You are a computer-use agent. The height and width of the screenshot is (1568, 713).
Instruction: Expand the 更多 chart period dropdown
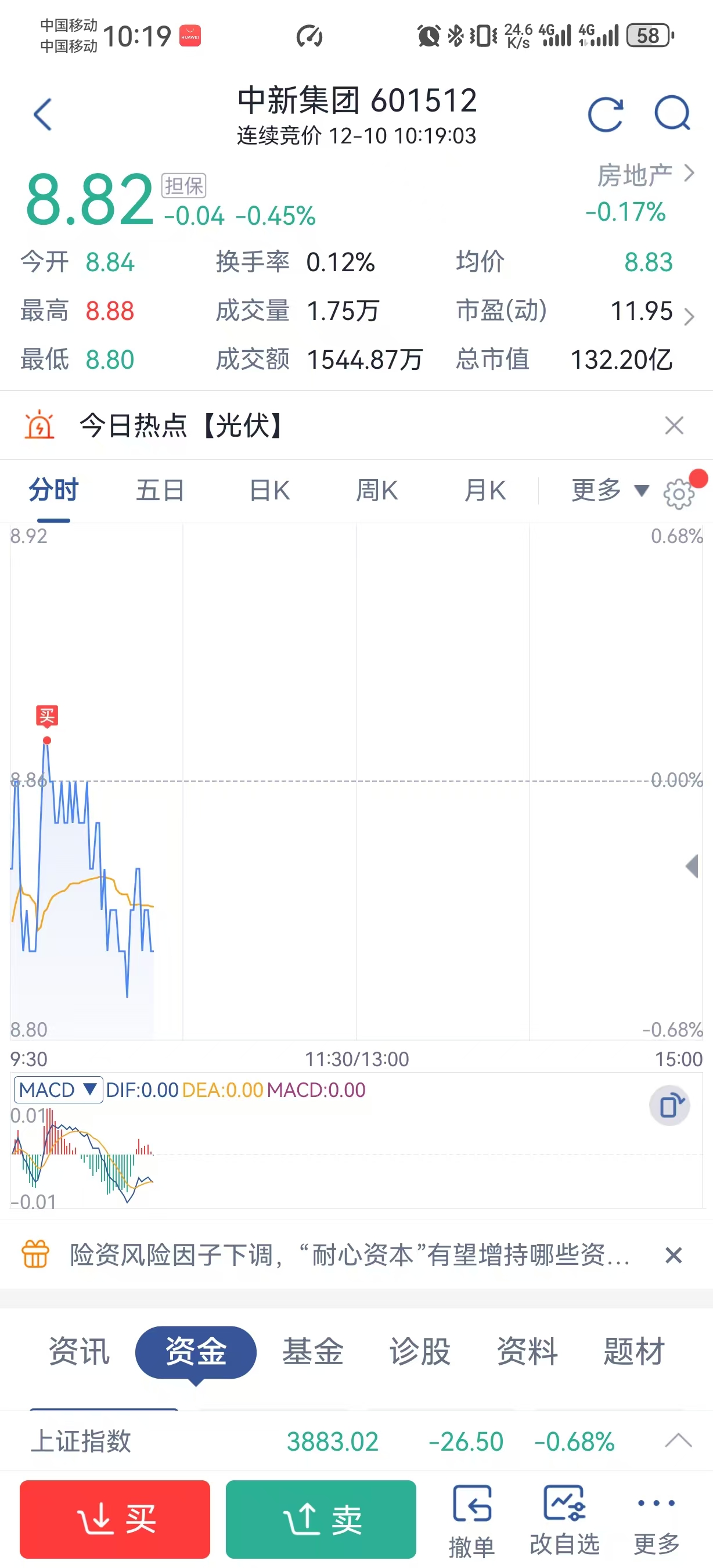click(610, 490)
